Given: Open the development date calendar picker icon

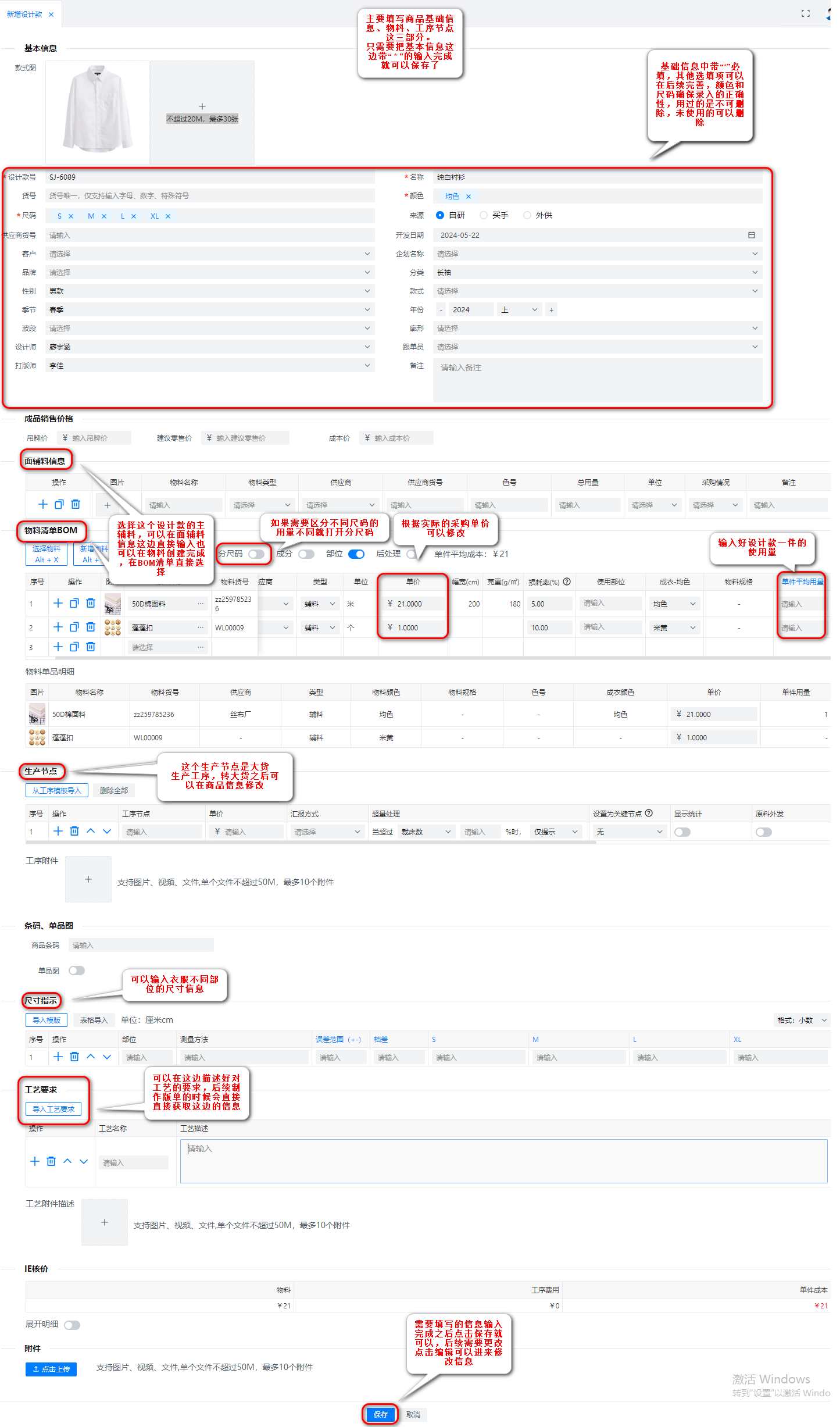Looking at the screenshot, I should (x=751, y=235).
